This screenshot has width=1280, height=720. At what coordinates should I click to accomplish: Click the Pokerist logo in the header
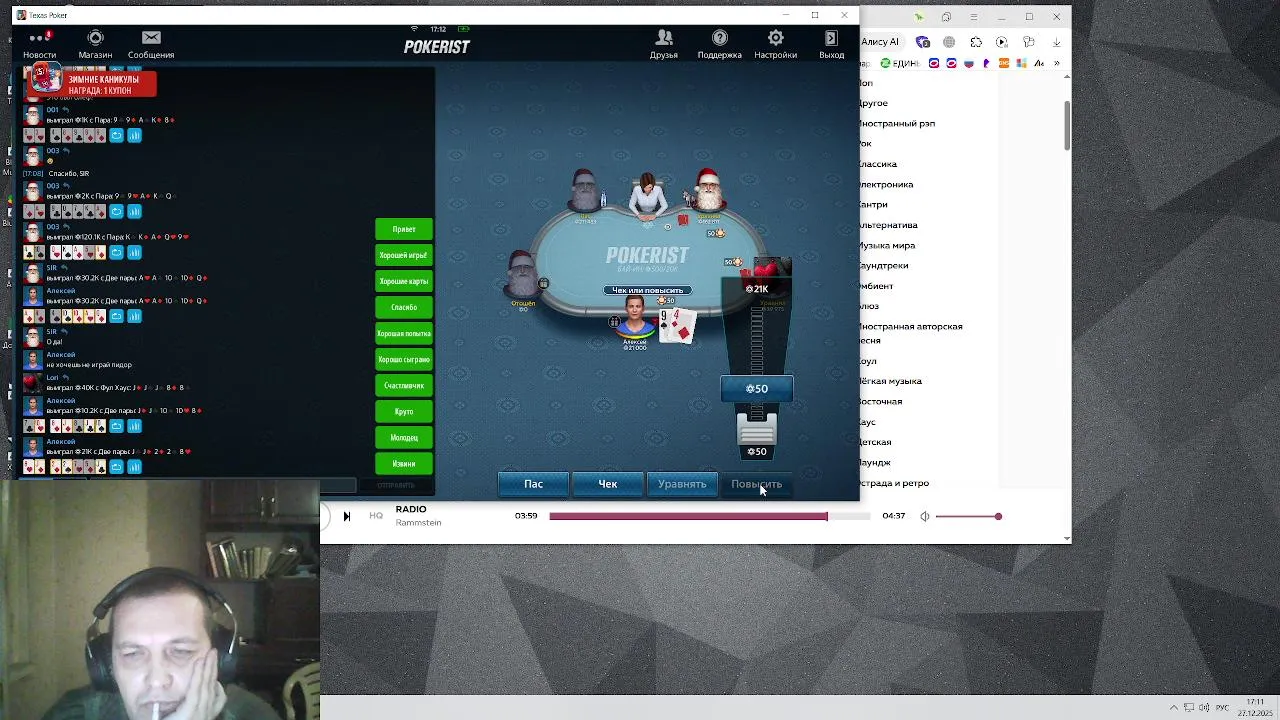pyautogui.click(x=437, y=46)
